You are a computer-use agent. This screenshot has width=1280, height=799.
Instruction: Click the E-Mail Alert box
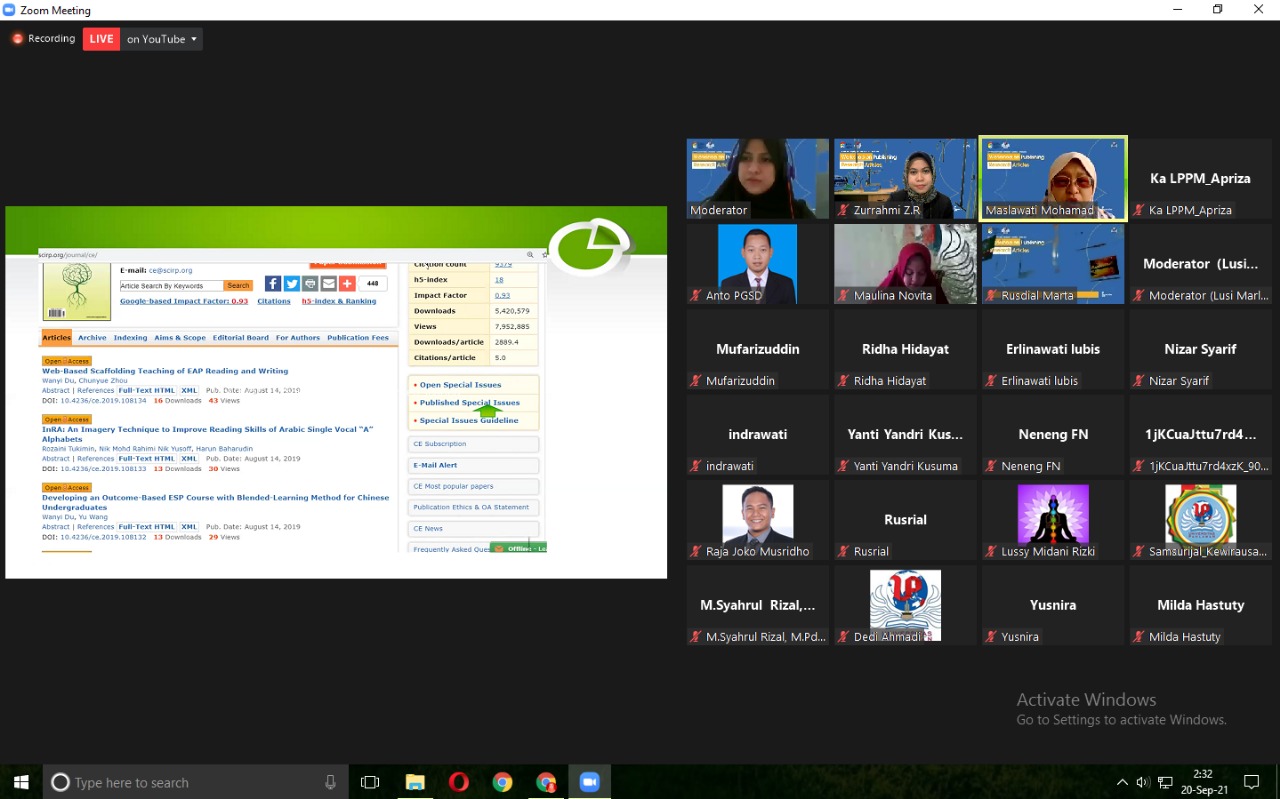pyautogui.click(x=474, y=466)
